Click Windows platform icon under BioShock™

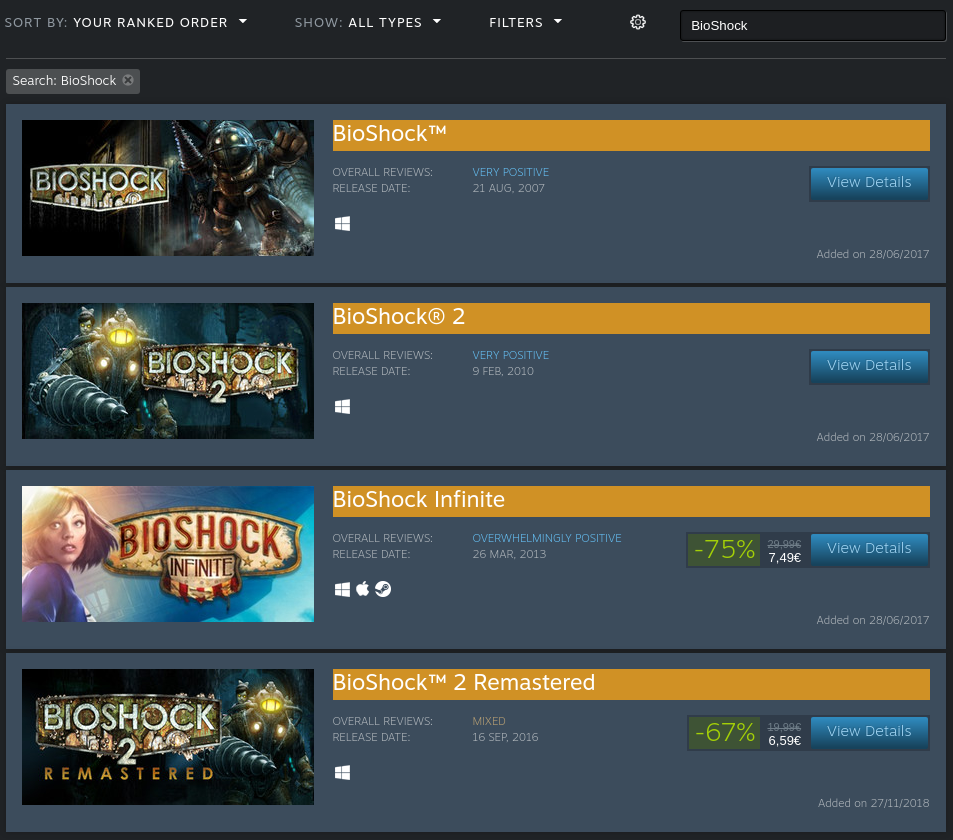click(x=342, y=224)
